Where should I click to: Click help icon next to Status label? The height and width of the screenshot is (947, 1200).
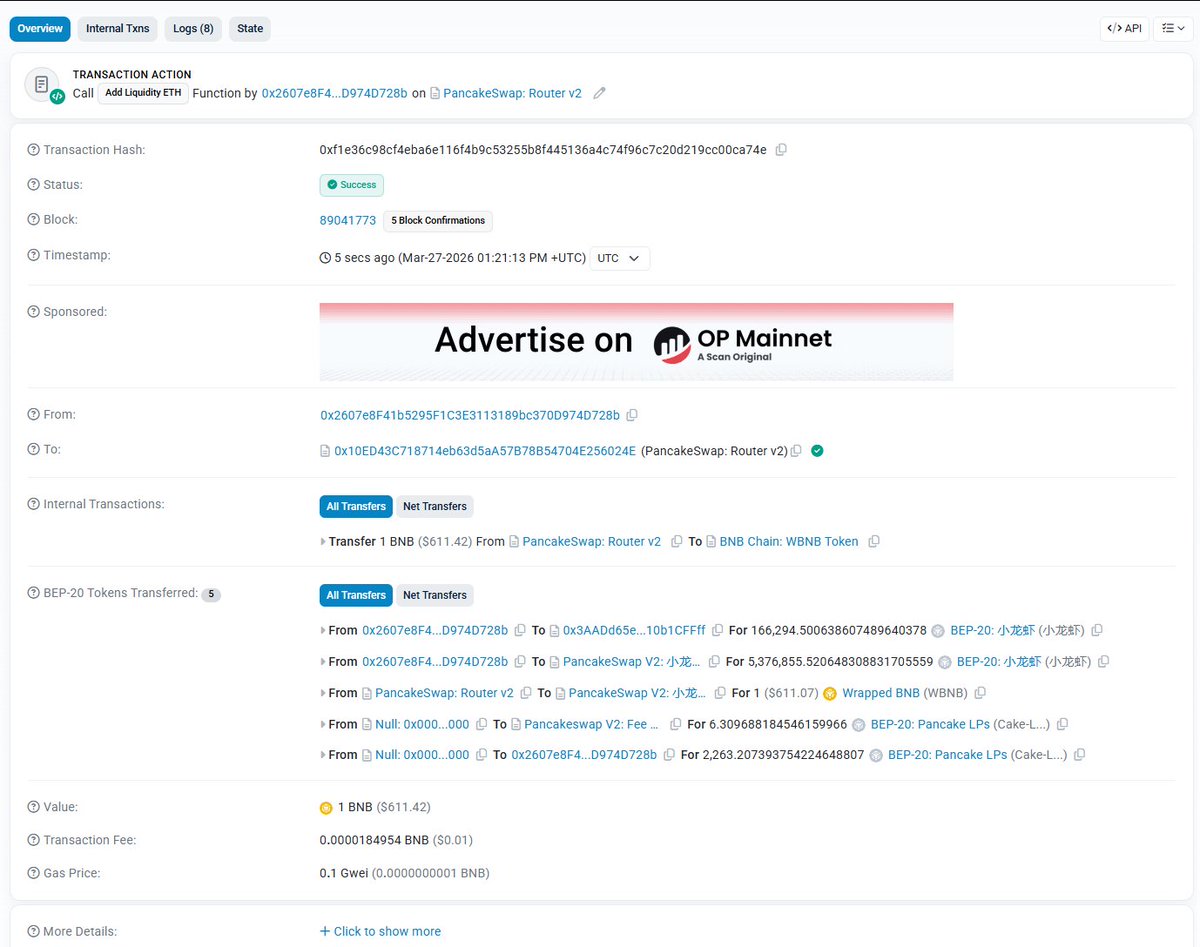[34, 185]
